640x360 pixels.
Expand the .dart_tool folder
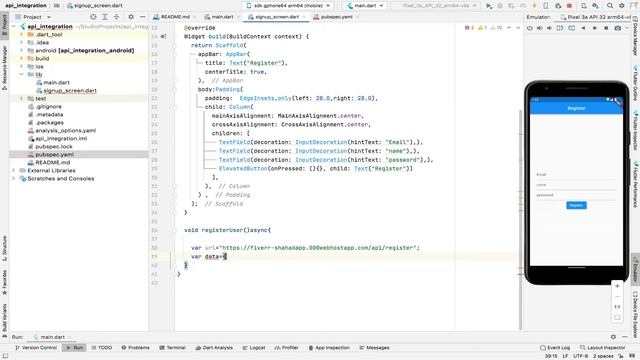22,34
